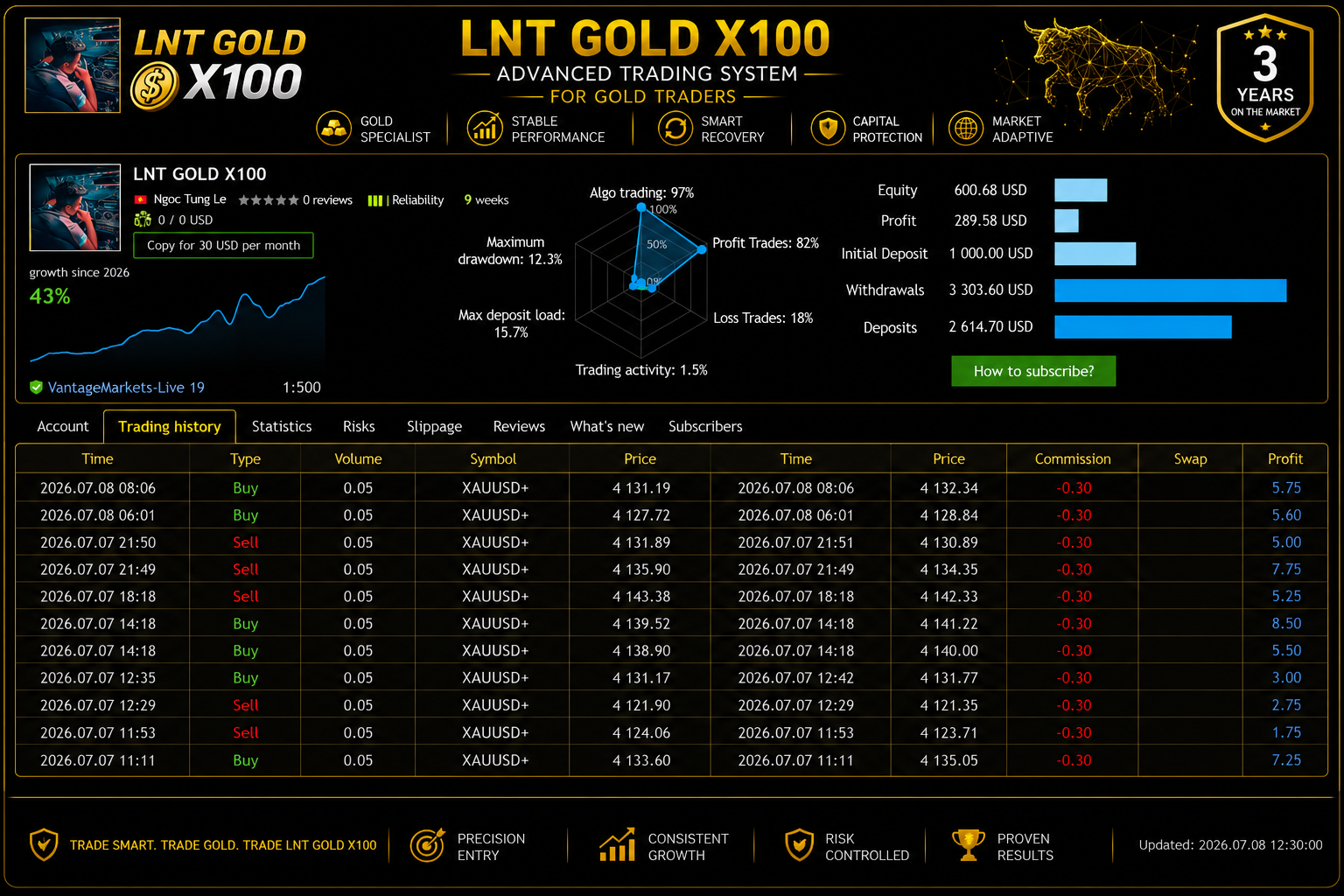The width and height of the screenshot is (1344, 896).
Task: Click the 43% growth value
Action: pyautogui.click(x=50, y=297)
